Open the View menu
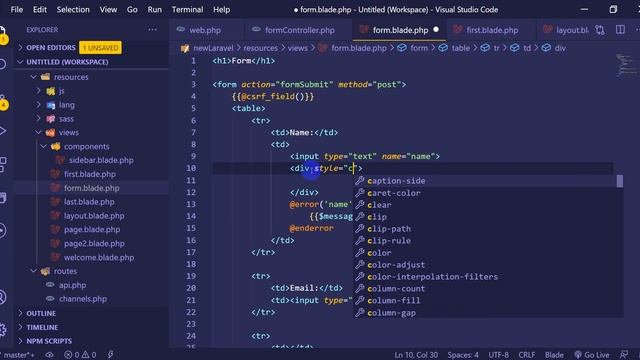640x360 pixels. (x=108, y=9)
